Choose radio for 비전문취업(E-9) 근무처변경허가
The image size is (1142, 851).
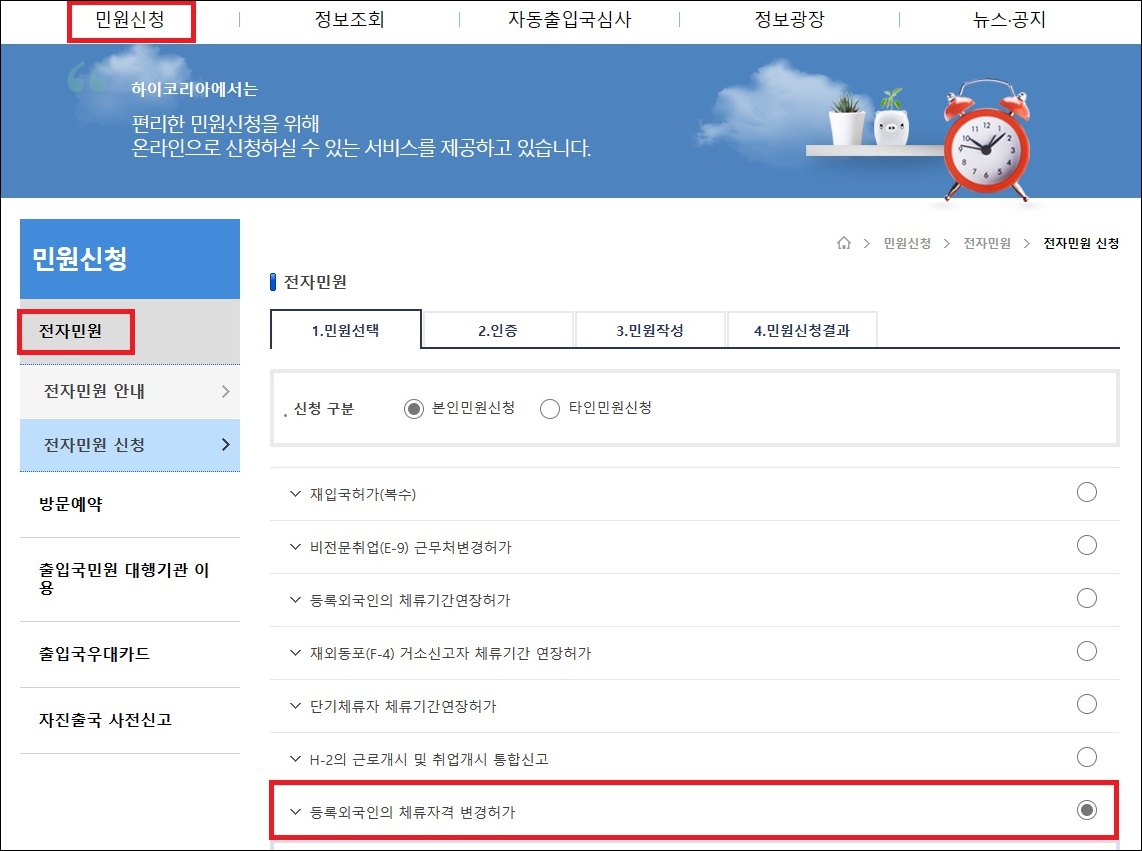pyautogui.click(x=1087, y=546)
